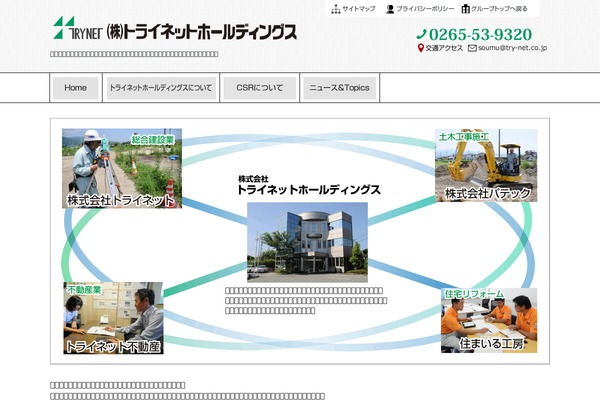Open 株式会社パテック excavator thumbnail
The height and width of the screenshot is (400, 600).
coord(486,165)
